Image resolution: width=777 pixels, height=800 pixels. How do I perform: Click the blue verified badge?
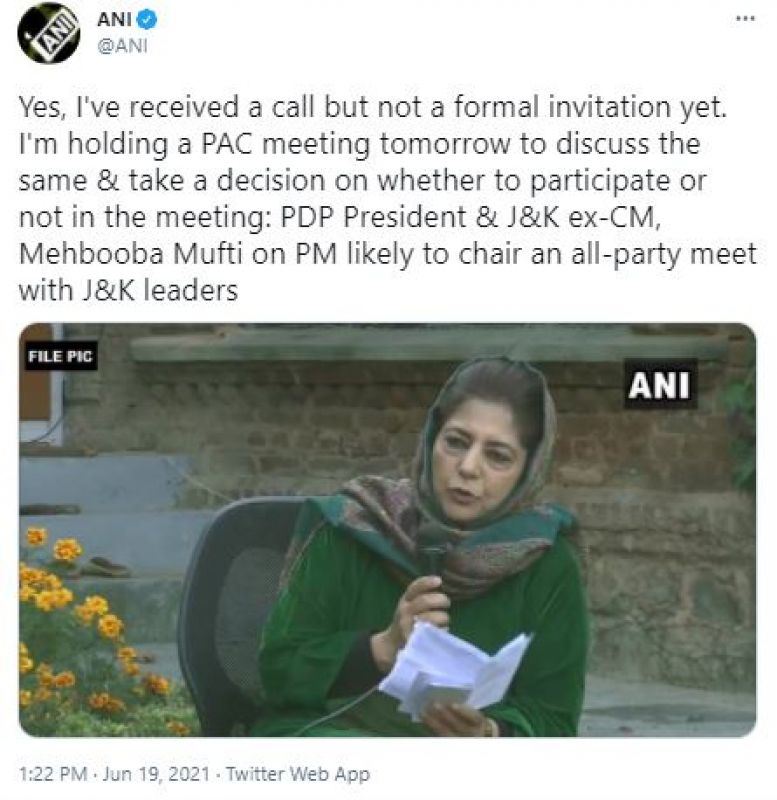tap(147, 20)
